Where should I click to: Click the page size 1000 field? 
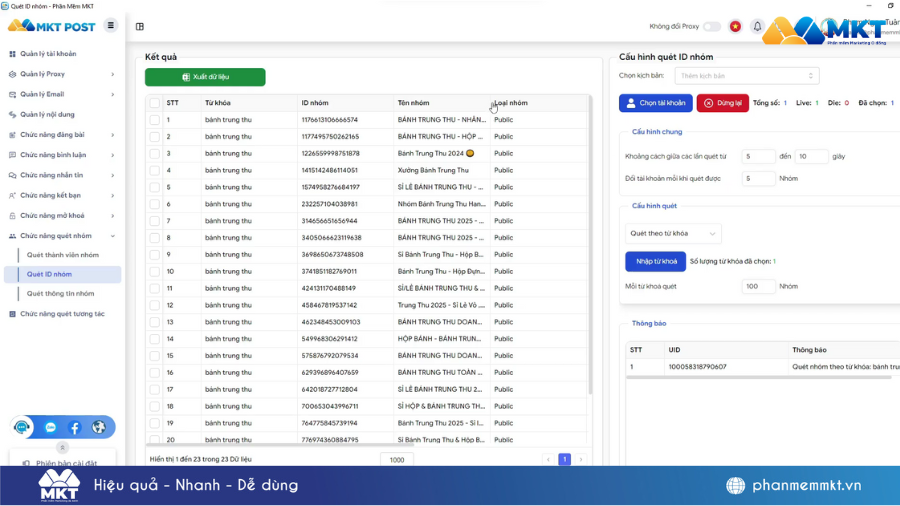[397, 460]
